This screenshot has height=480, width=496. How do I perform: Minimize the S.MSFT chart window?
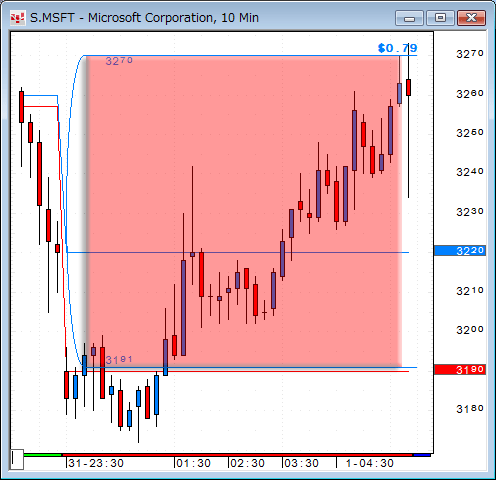(409, 18)
